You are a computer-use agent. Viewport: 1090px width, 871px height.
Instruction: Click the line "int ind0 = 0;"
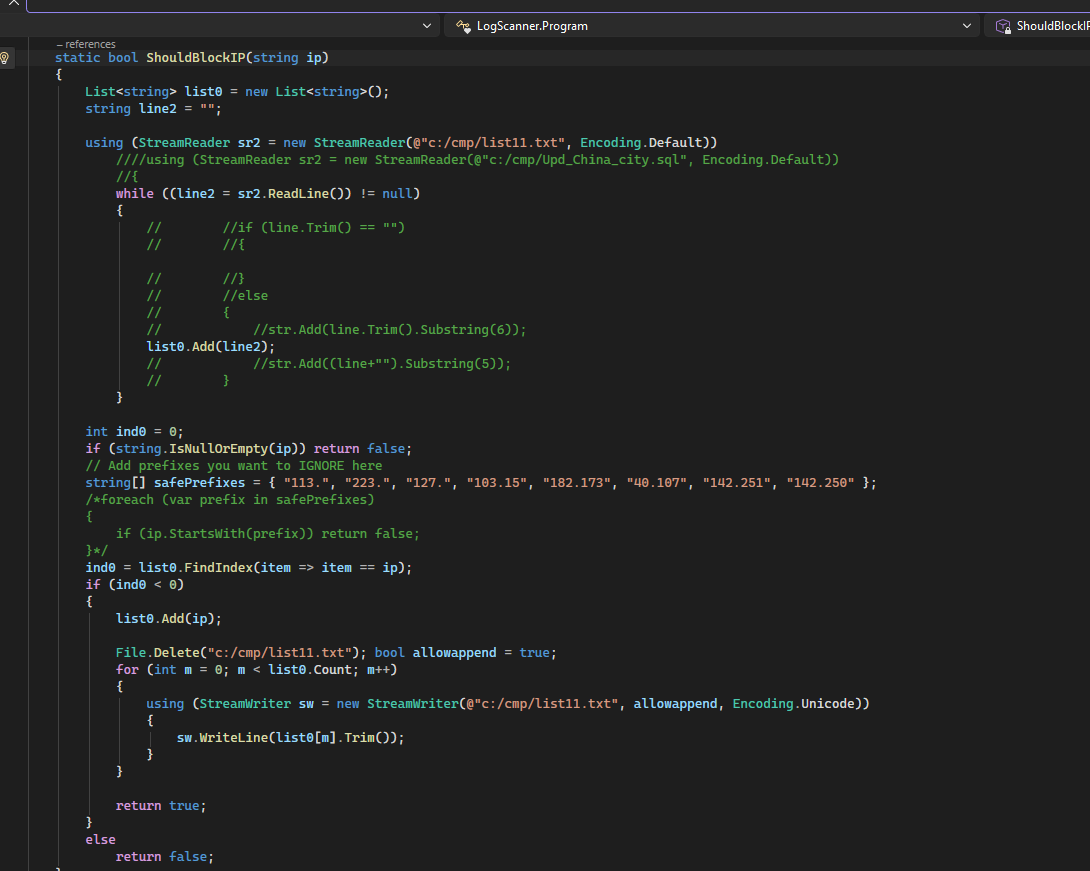(x=134, y=432)
